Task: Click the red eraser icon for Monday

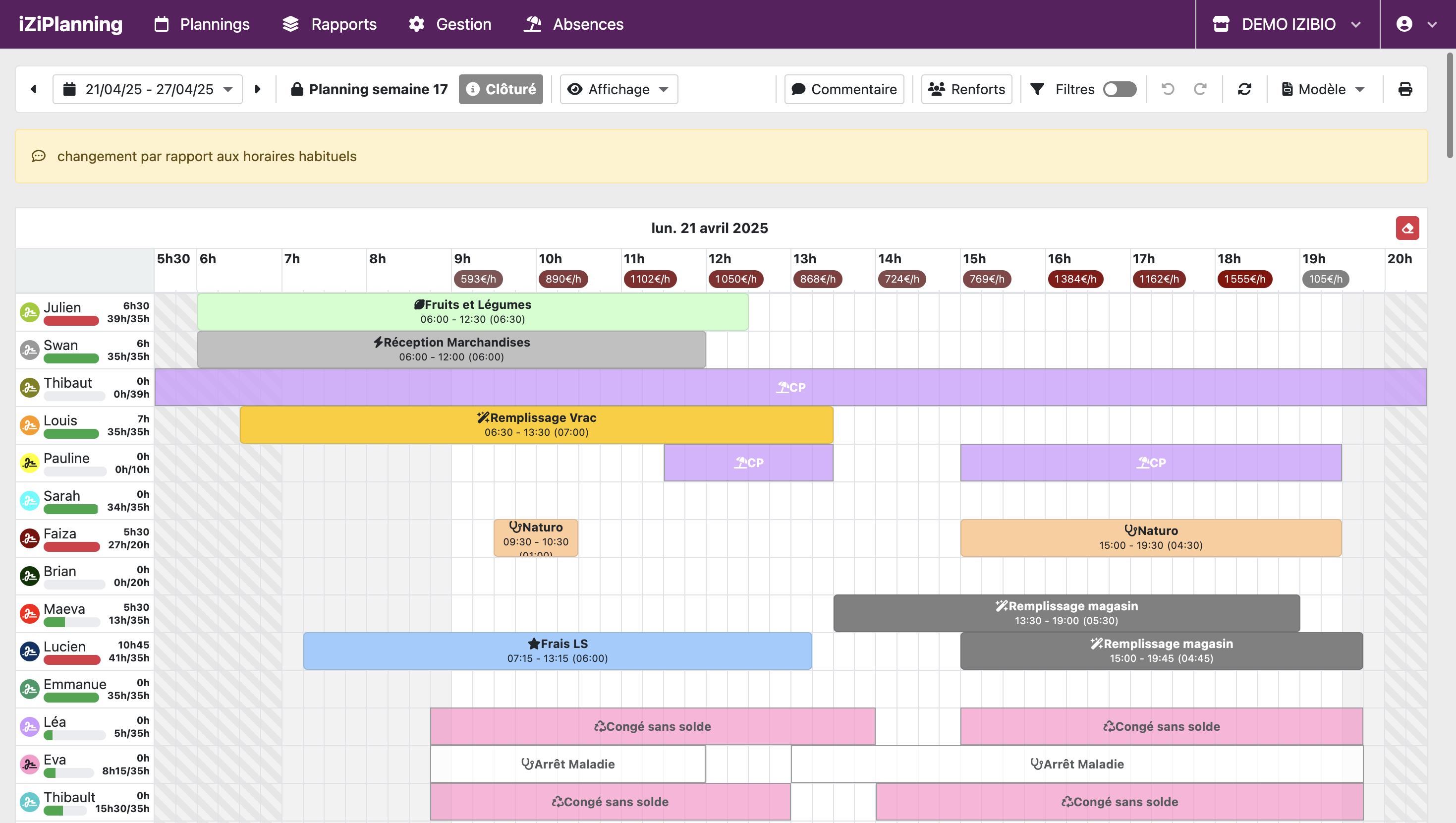Action: click(1407, 229)
